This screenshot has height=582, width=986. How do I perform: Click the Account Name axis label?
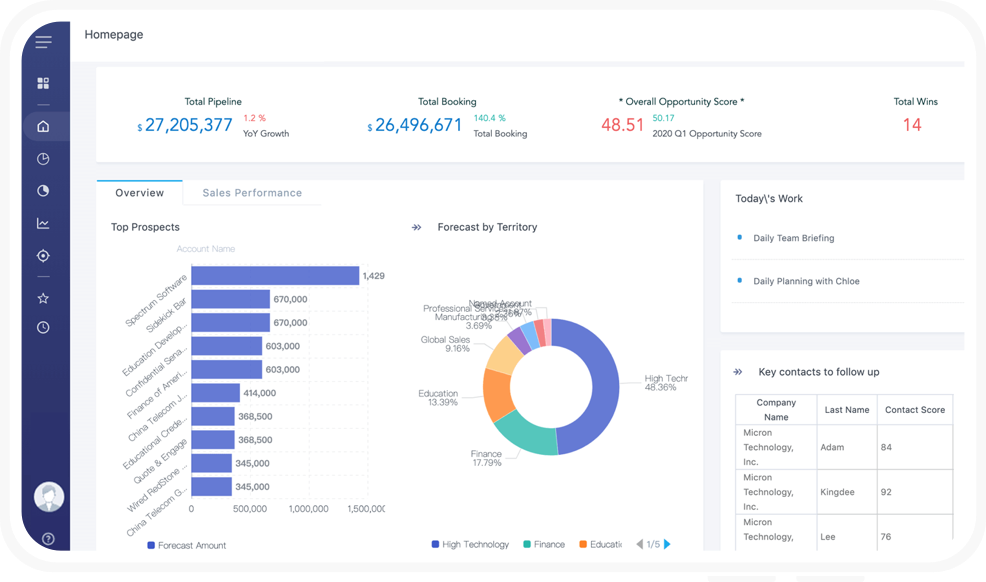point(206,249)
